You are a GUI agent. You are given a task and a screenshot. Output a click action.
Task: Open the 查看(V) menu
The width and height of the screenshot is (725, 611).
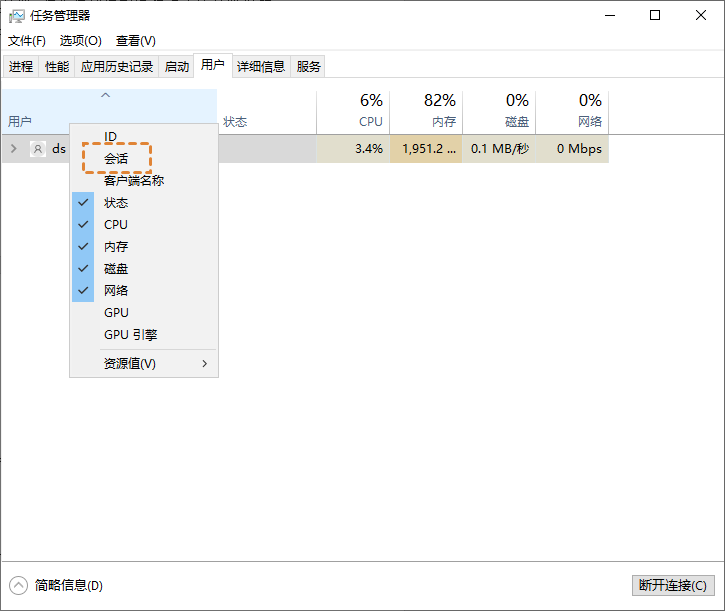point(135,41)
